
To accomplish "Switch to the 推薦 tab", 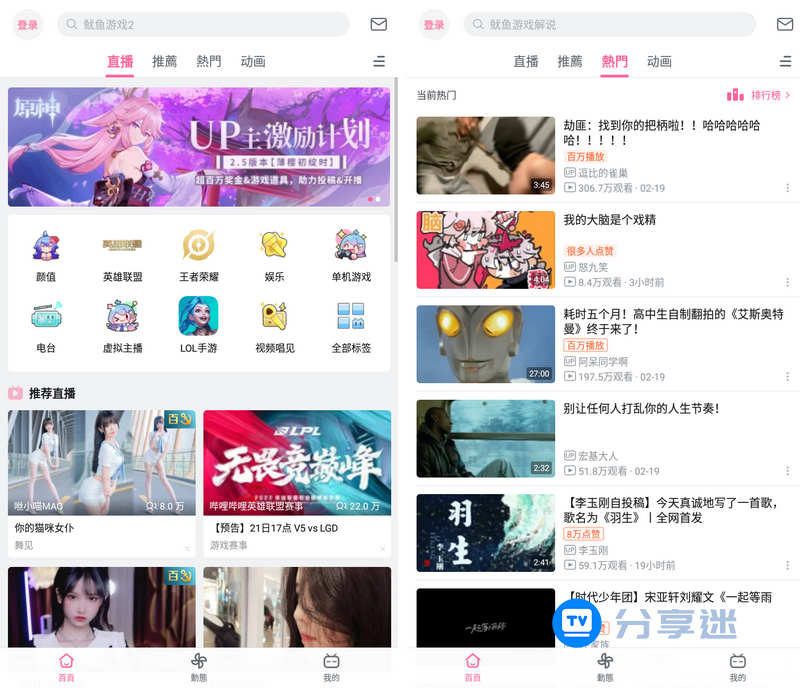I will 164,61.
